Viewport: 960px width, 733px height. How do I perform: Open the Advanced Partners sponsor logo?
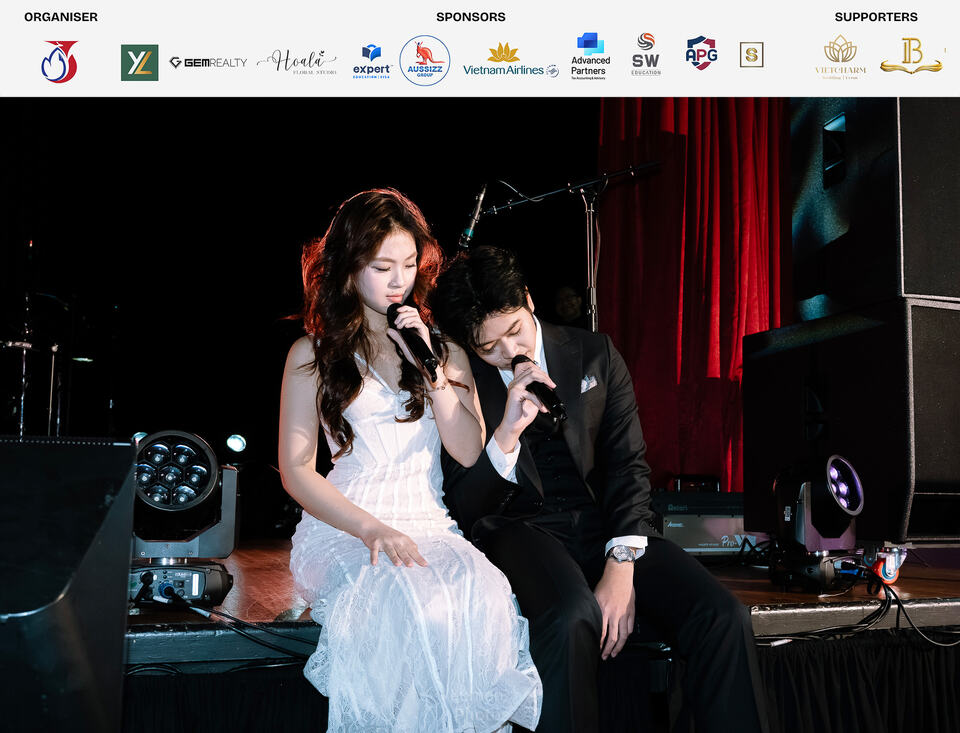click(x=590, y=56)
